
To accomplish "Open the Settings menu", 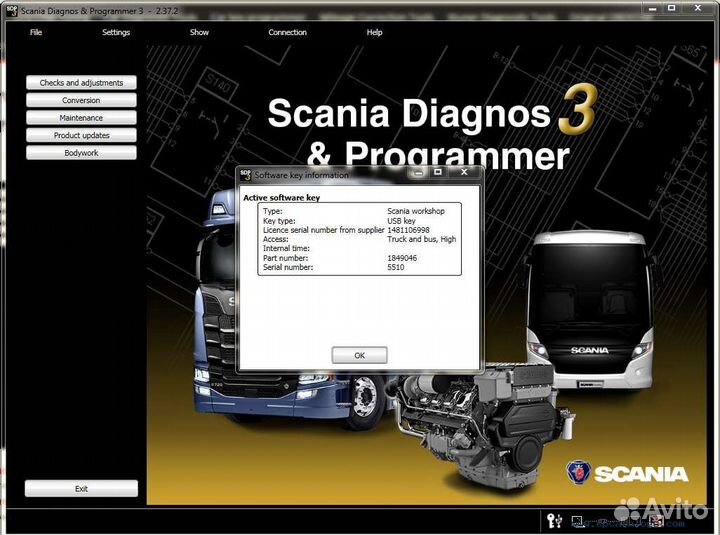I will click(116, 32).
